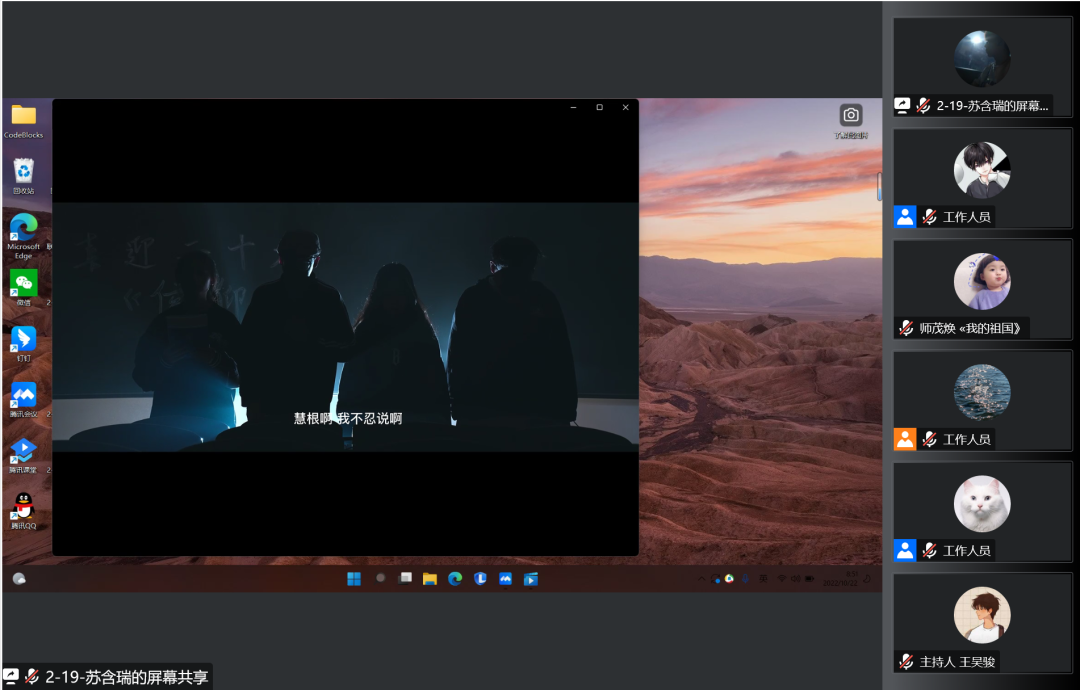Open the WeChat (微信) desktop shortcut
The width and height of the screenshot is (1080, 690).
click(23, 283)
